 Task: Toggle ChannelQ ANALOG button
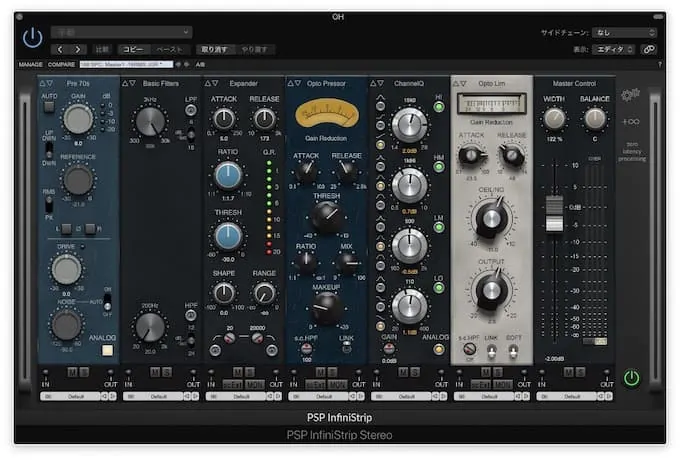click(438, 349)
